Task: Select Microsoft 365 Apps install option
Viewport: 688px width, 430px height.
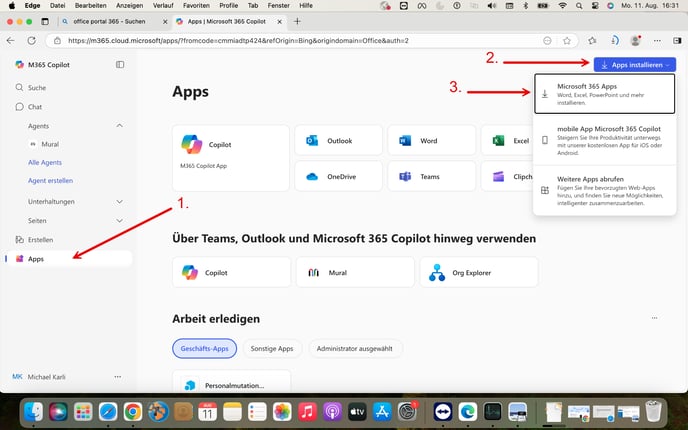Action: click(605, 93)
